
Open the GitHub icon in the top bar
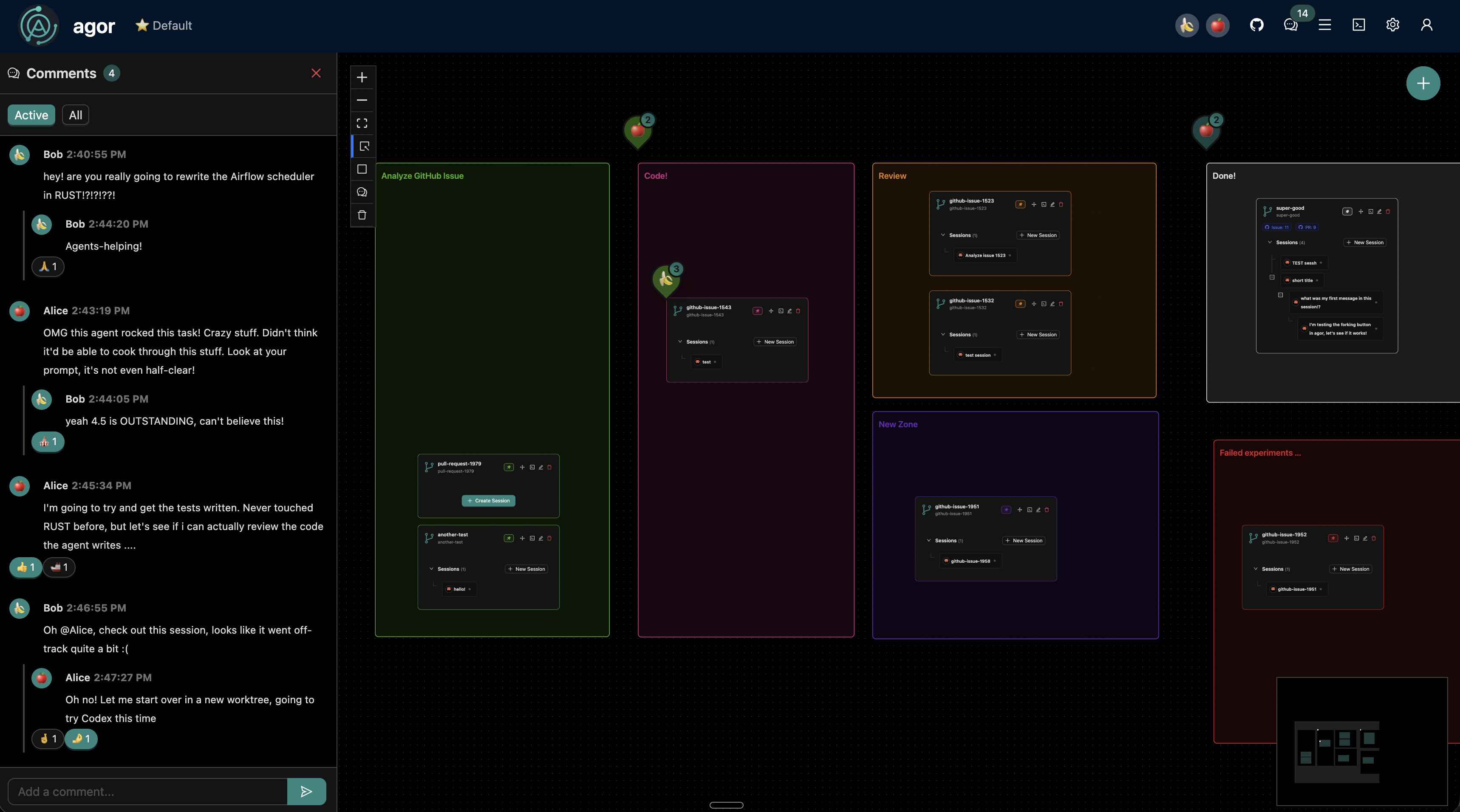1256,25
